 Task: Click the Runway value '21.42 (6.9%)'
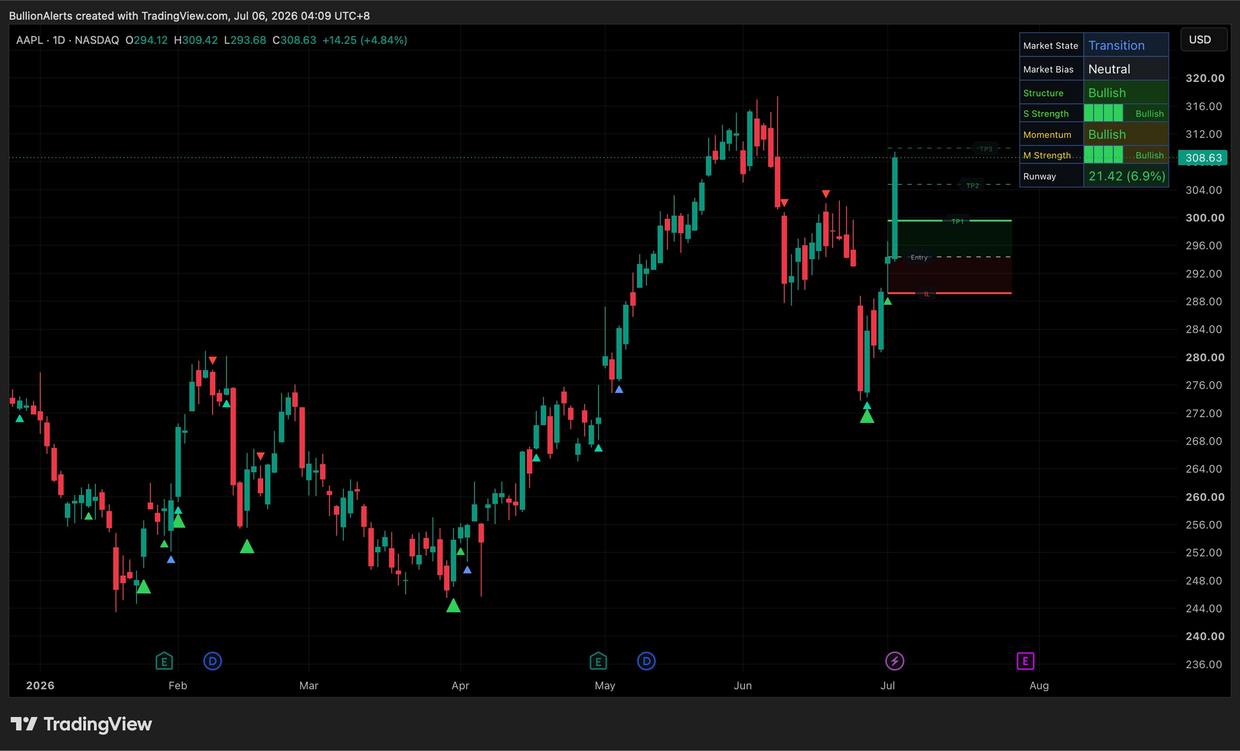1126,176
